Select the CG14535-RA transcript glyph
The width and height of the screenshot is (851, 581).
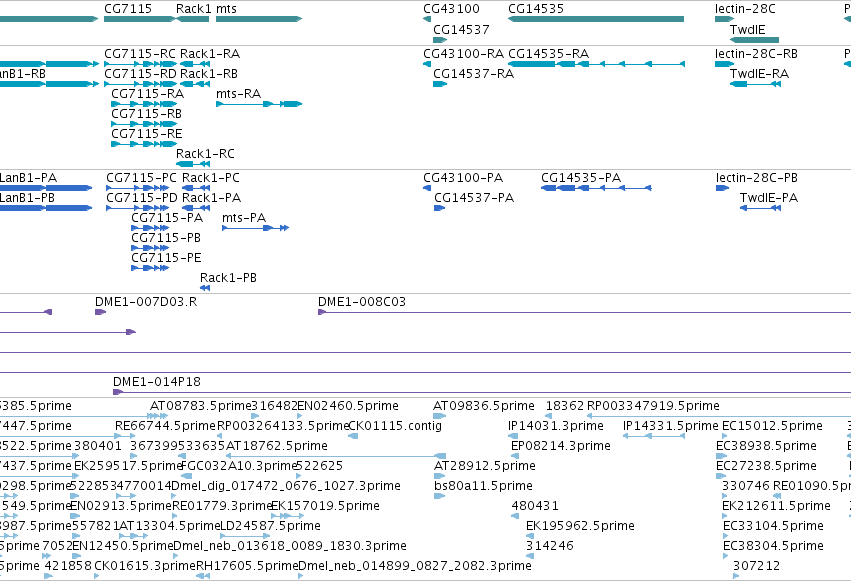pyautogui.click(x=596, y=64)
